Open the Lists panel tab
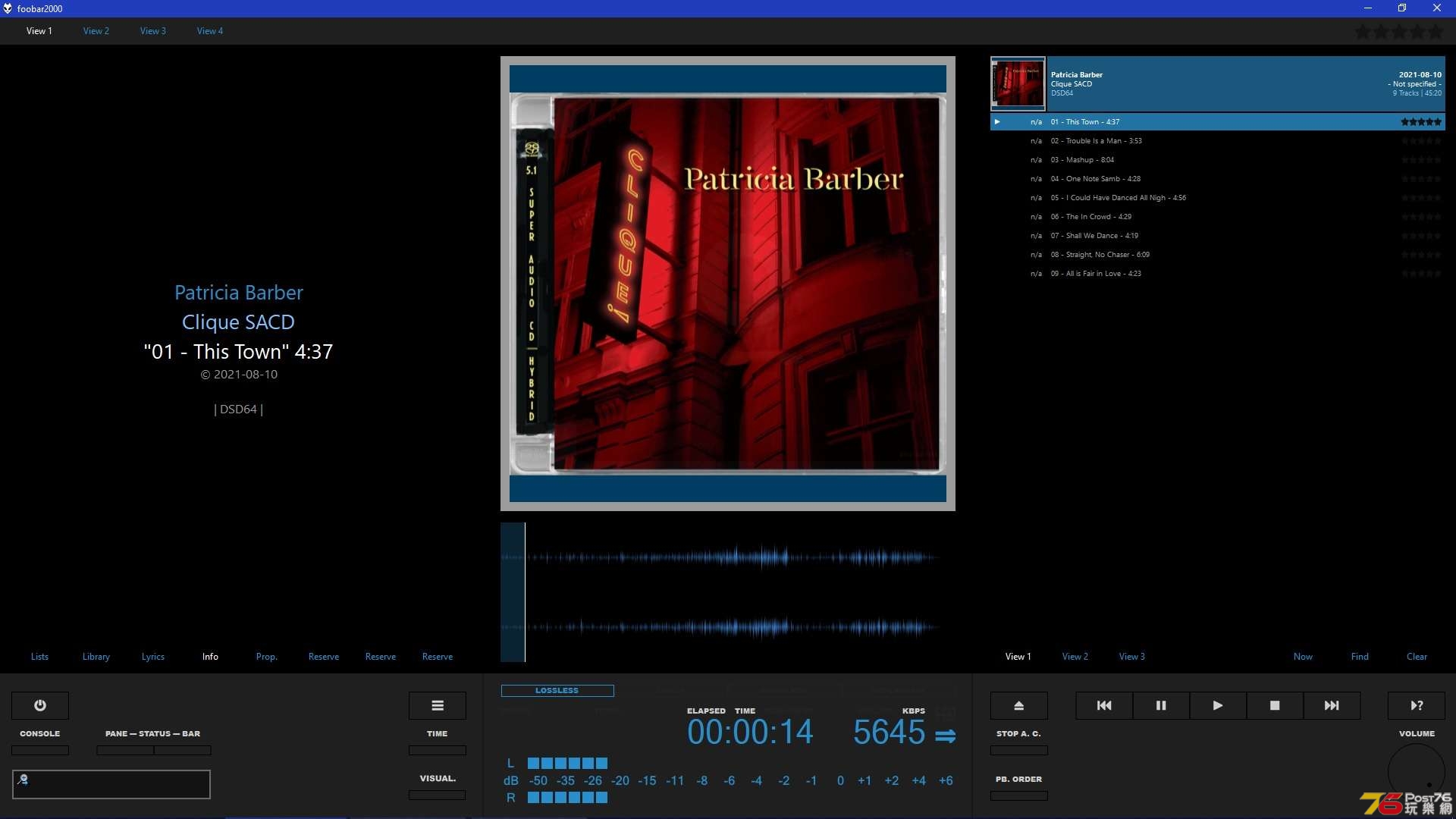This screenshot has width=1456, height=819. [x=39, y=657]
